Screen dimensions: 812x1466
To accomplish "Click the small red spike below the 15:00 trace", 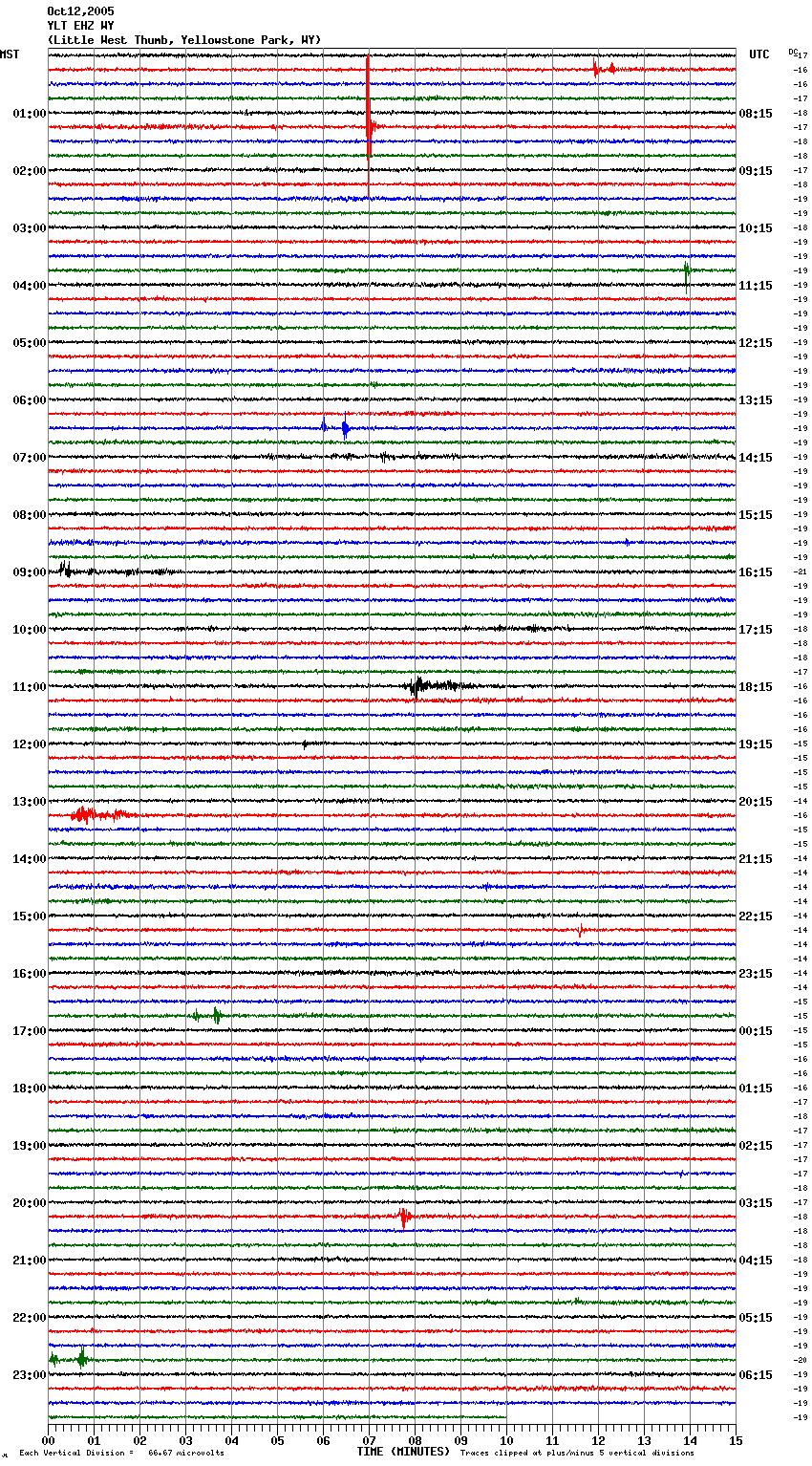I will 579,930.
